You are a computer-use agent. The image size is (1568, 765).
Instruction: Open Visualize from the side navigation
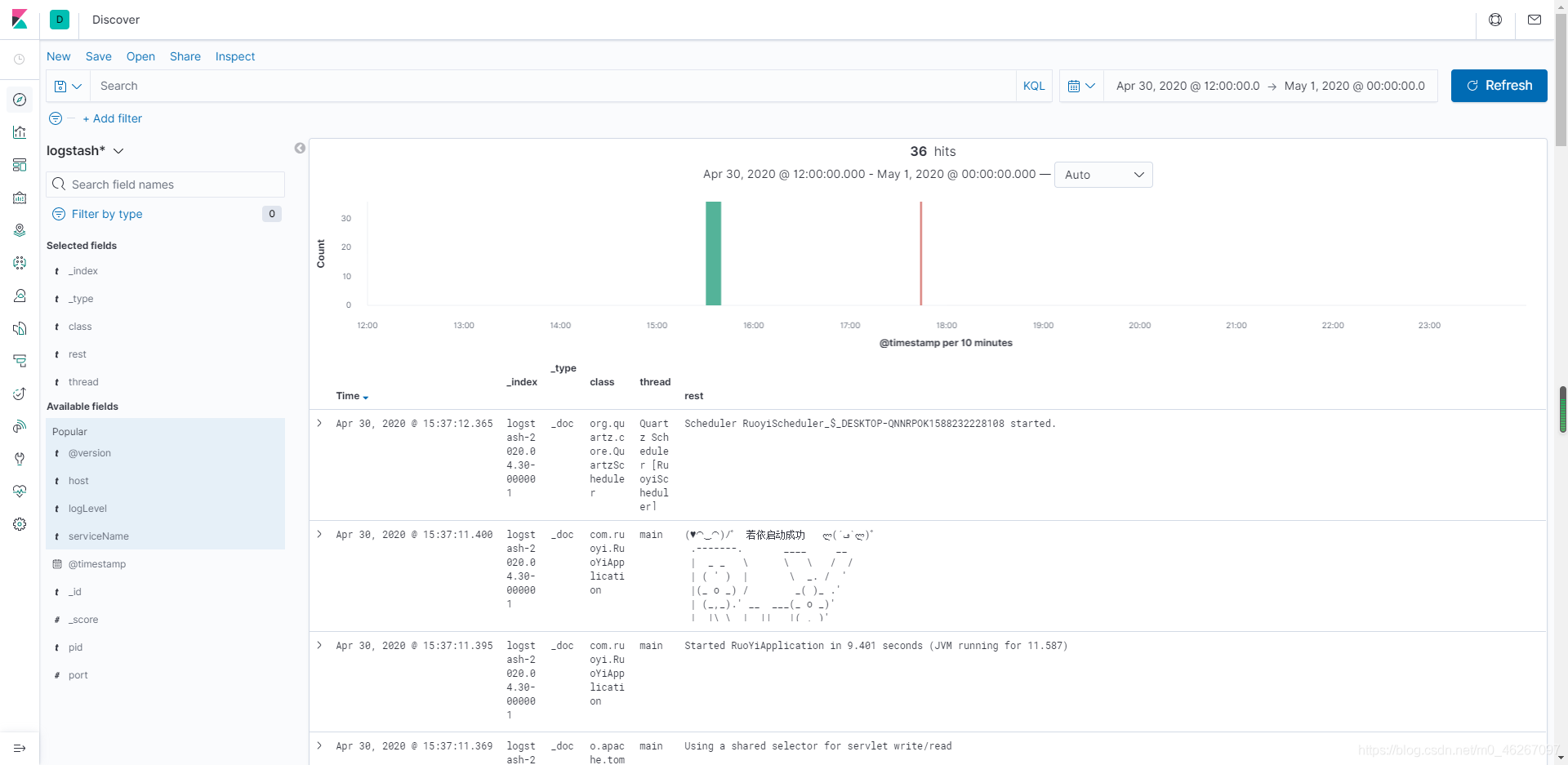point(20,132)
